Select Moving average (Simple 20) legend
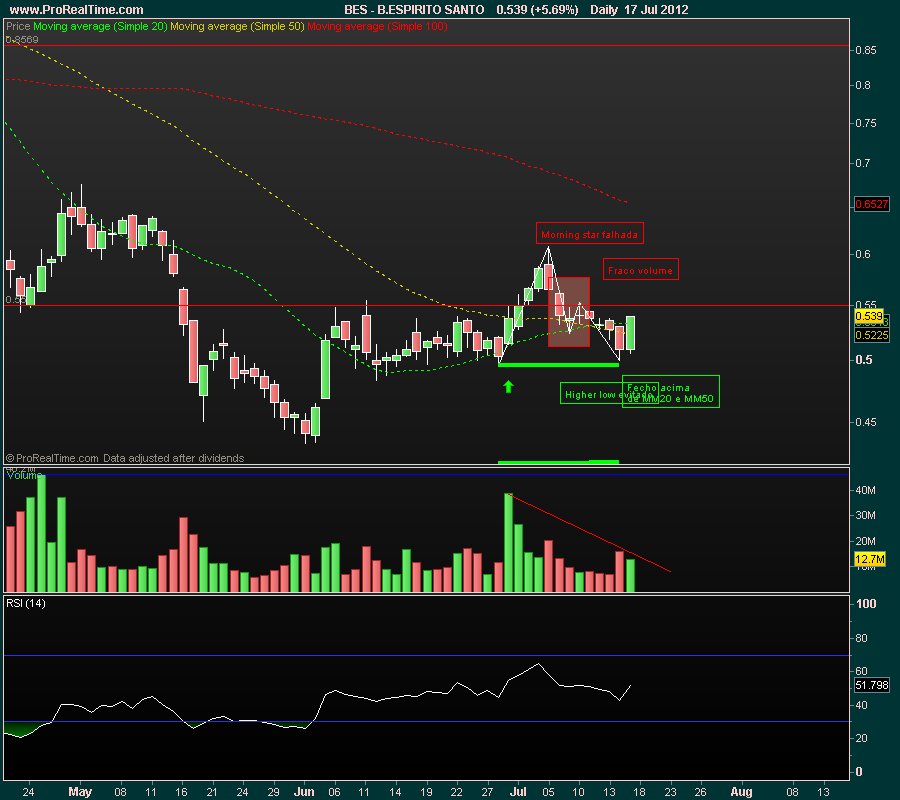The height and width of the screenshot is (800, 900). point(100,26)
